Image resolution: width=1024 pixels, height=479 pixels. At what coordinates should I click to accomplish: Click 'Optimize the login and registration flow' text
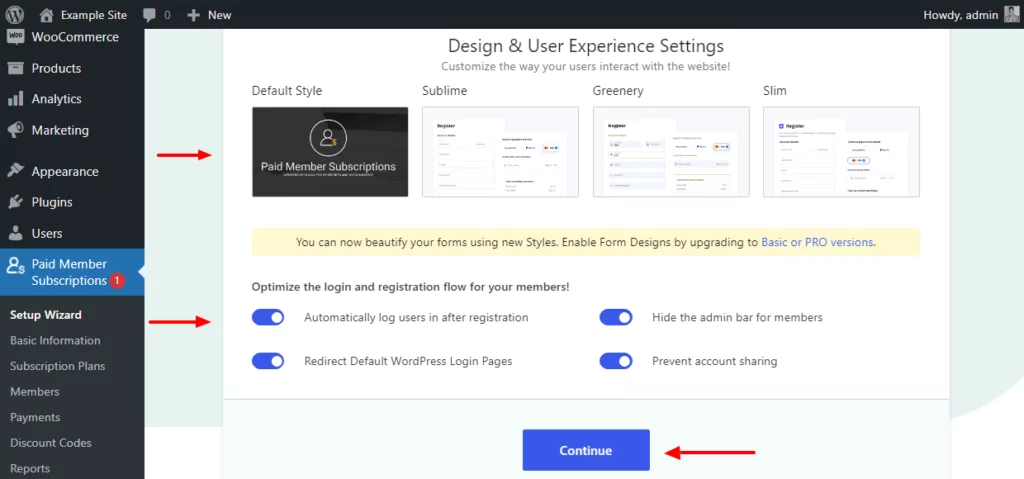pyautogui.click(x=411, y=286)
